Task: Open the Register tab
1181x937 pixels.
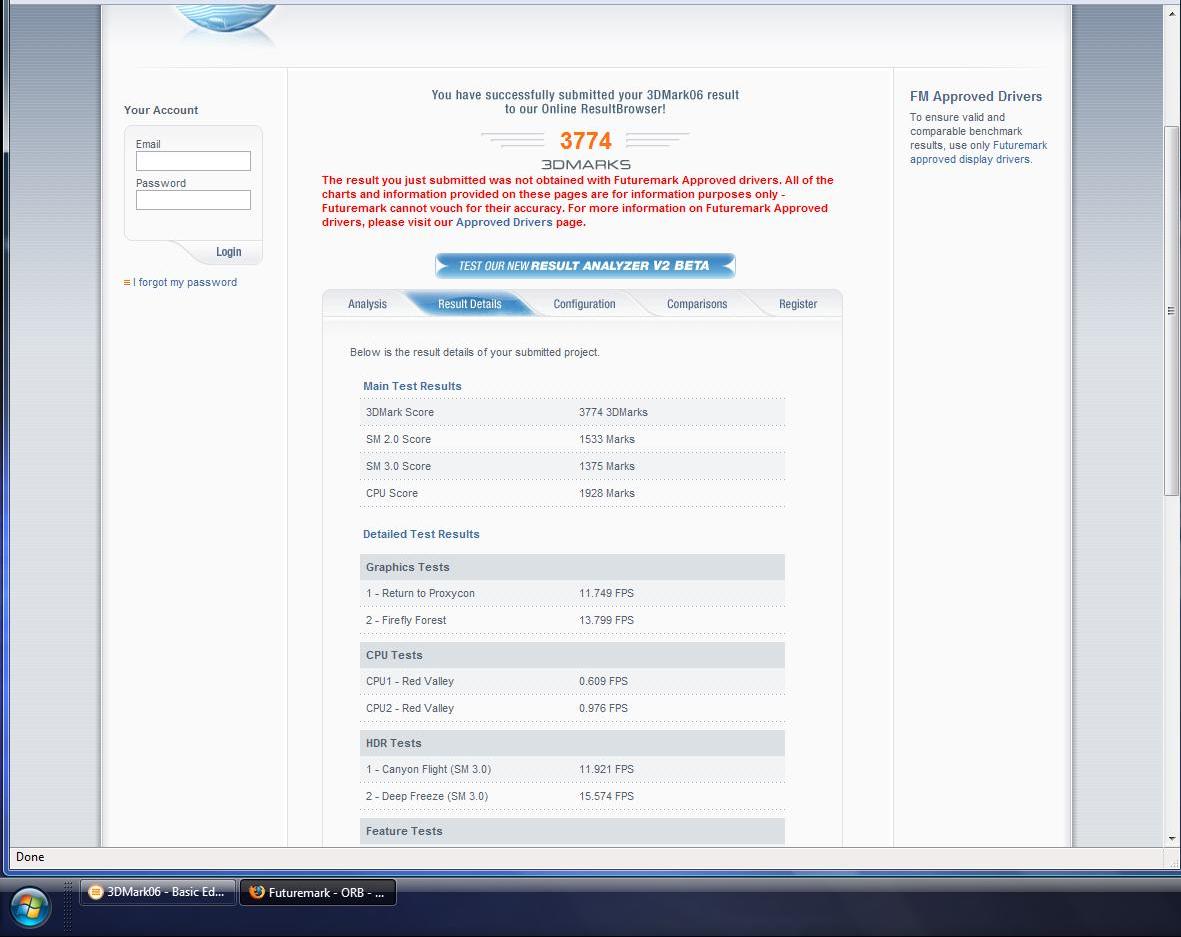Action: pos(798,304)
